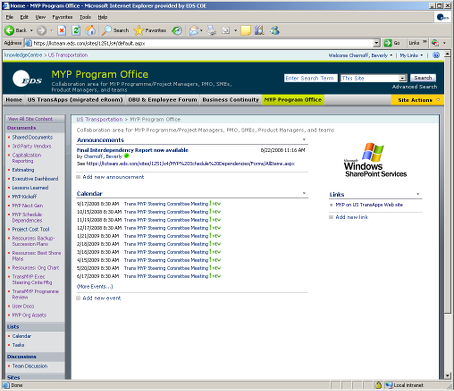Click View All Site Content

(30, 119)
